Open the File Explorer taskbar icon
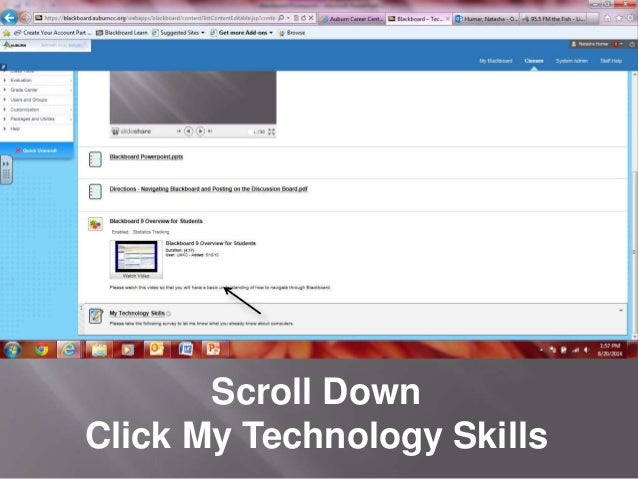This screenshot has width=638, height=479. coord(99,349)
